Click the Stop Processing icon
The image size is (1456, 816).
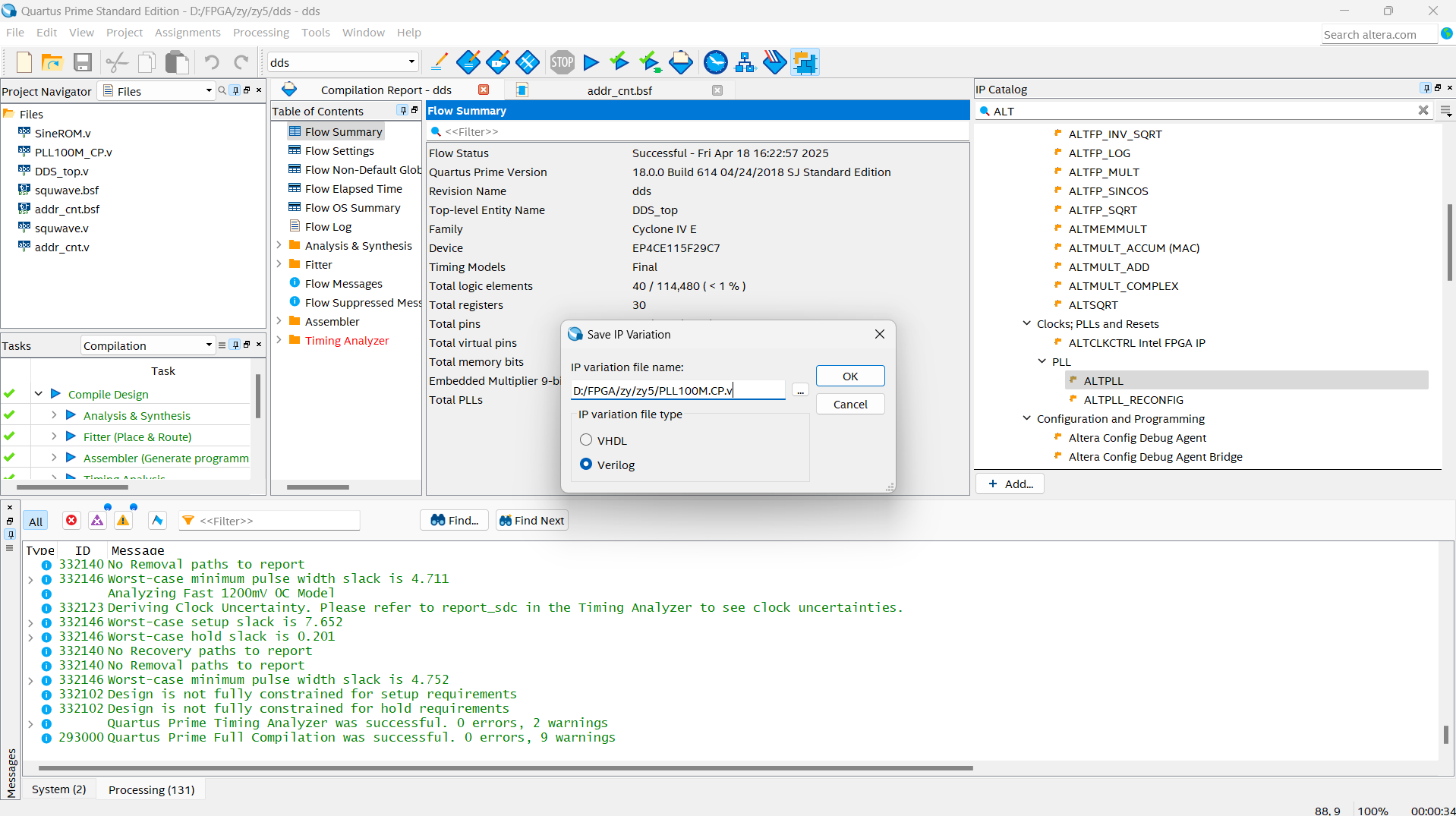click(563, 62)
